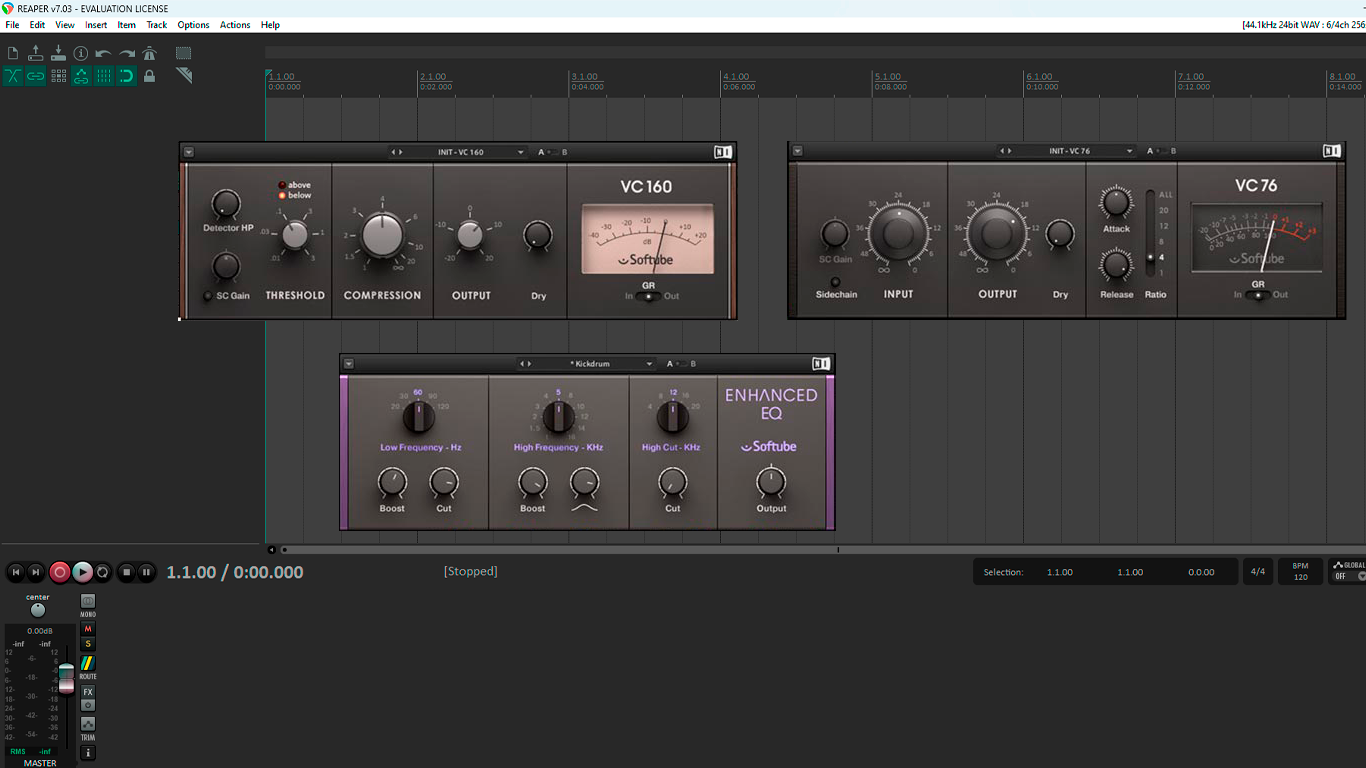This screenshot has width=1366, height=768.
Task: Click Enhanced EQ extended view icon
Action: click(x=821, y=364)
